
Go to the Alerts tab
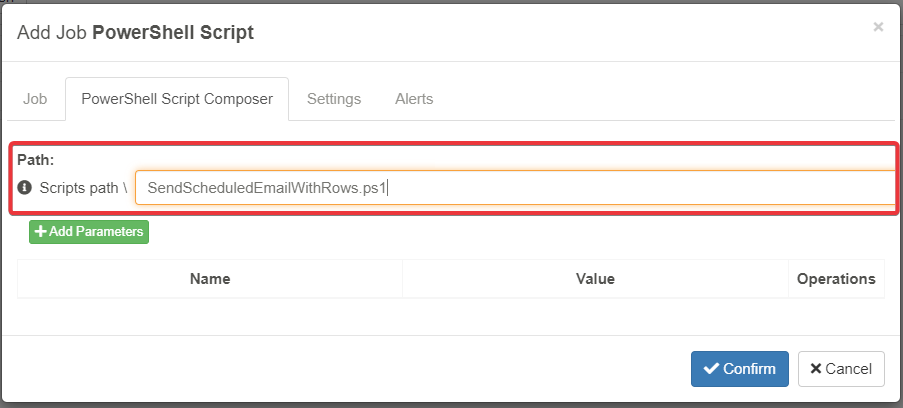(x=414, y=99)
